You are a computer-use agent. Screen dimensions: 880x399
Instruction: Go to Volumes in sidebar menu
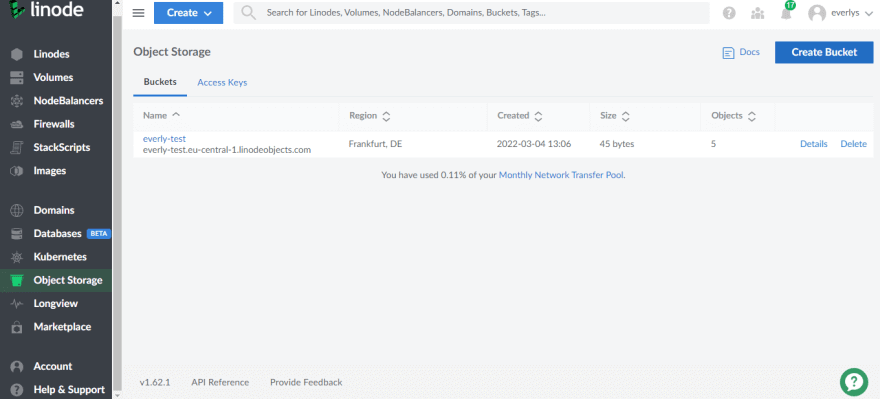tap(53, 77)
